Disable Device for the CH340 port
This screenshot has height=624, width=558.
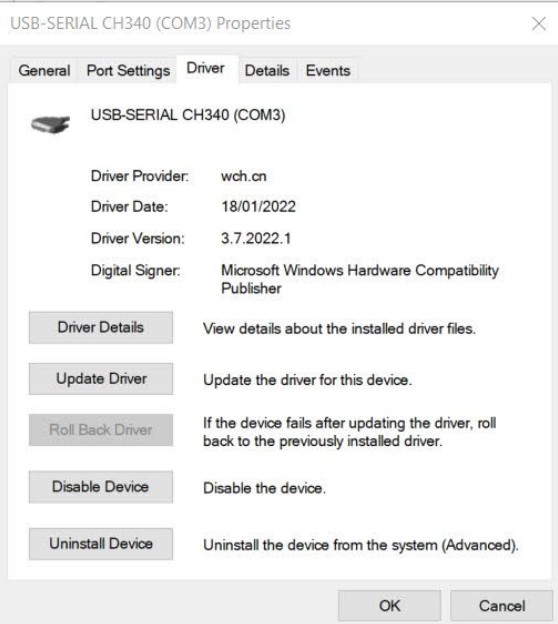[x=101, y=487]
